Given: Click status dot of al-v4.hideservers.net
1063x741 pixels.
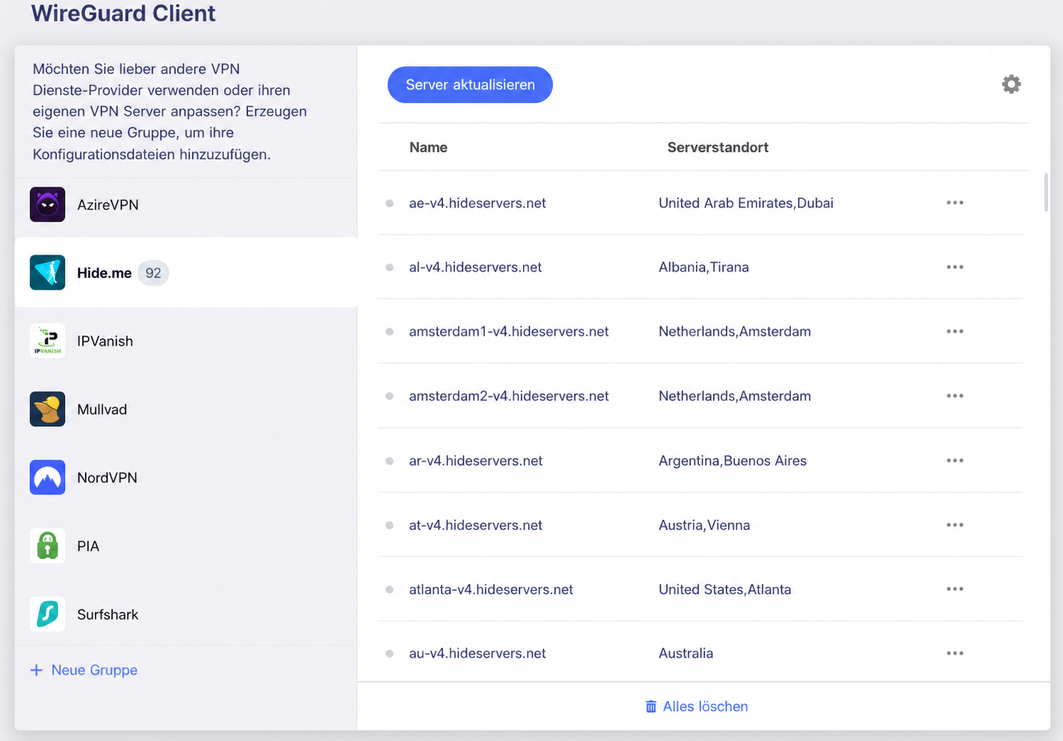Looking at the screenshot, I should 390,267.
